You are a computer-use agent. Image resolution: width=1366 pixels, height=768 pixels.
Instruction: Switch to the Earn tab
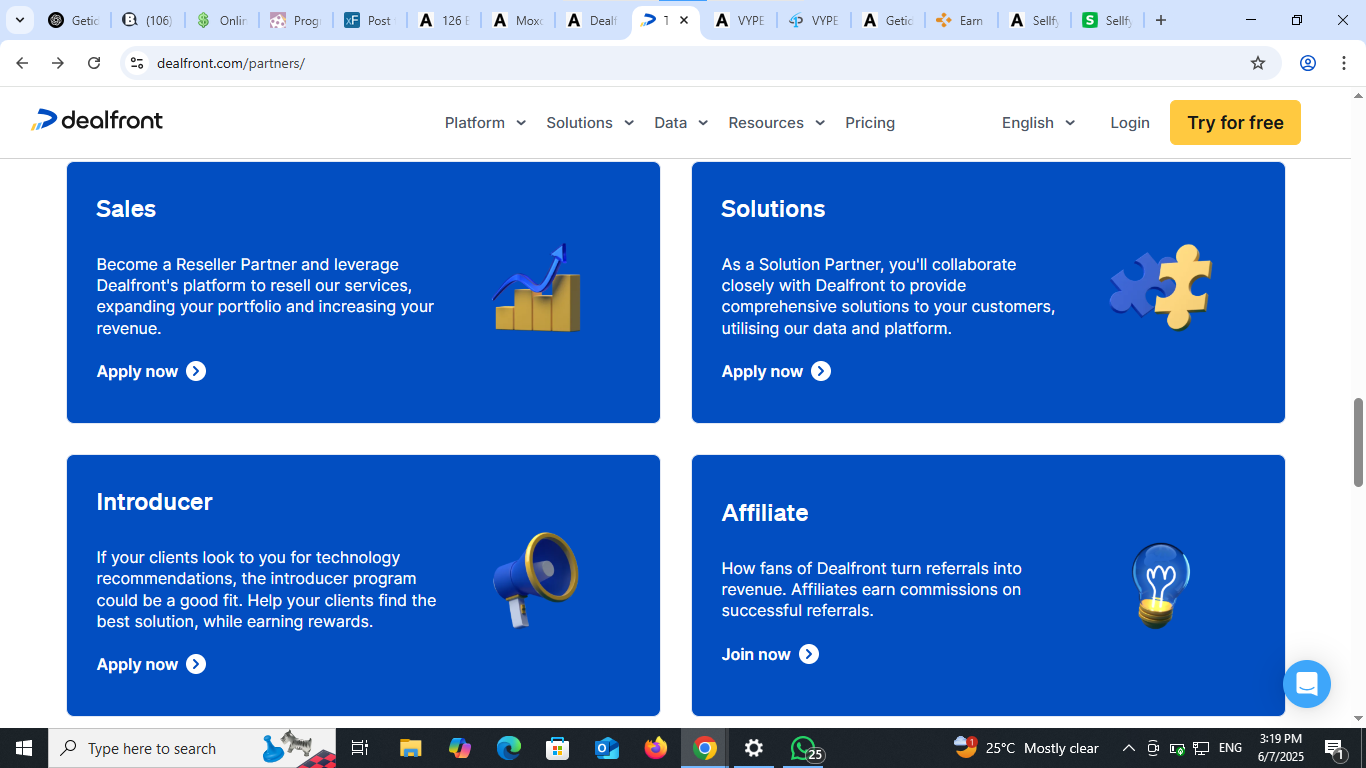point(960,20)
